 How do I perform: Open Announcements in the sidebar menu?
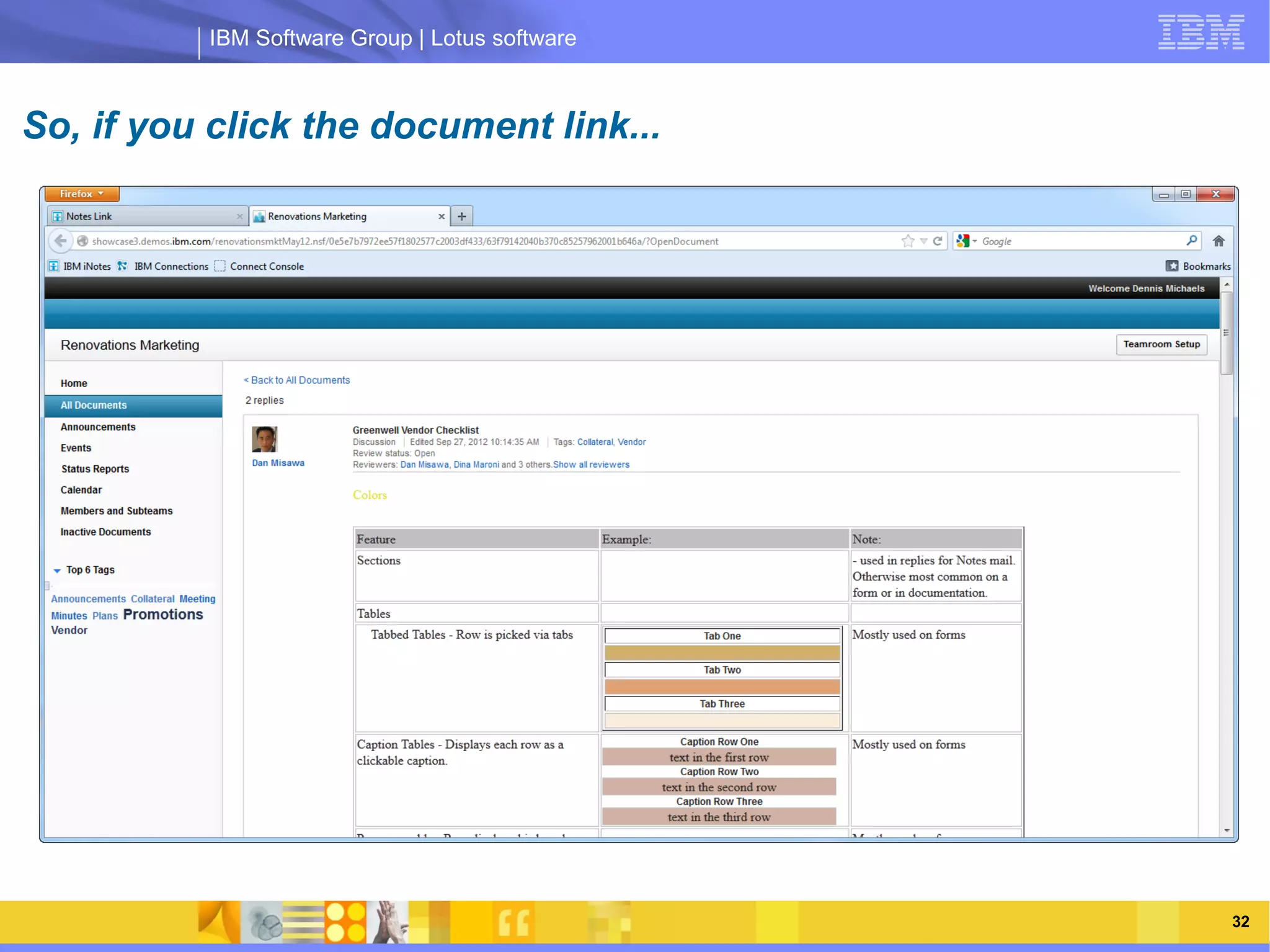coord(98,427)
